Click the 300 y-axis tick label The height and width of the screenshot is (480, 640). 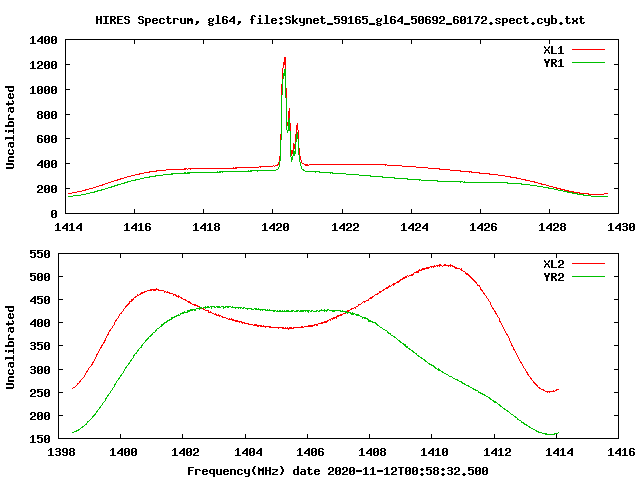(x=40, y=370)
